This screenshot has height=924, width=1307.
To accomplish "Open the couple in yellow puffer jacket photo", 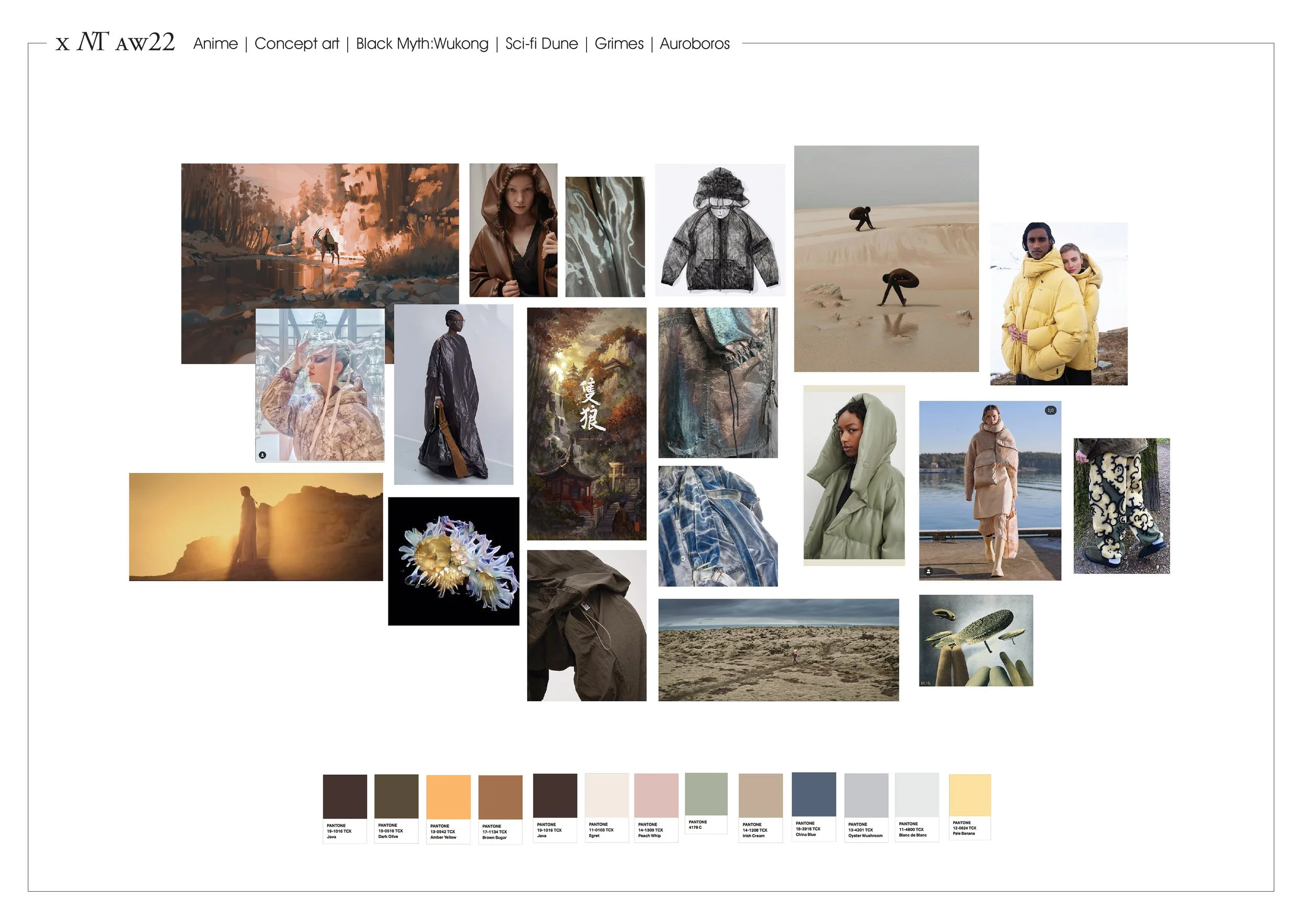I will 1059,304.
